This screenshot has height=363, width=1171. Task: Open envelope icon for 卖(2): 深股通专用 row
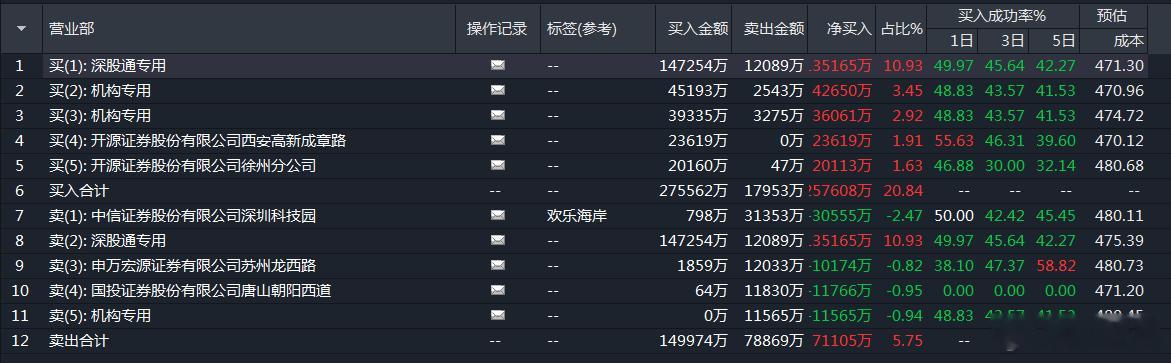coord(497,241)
